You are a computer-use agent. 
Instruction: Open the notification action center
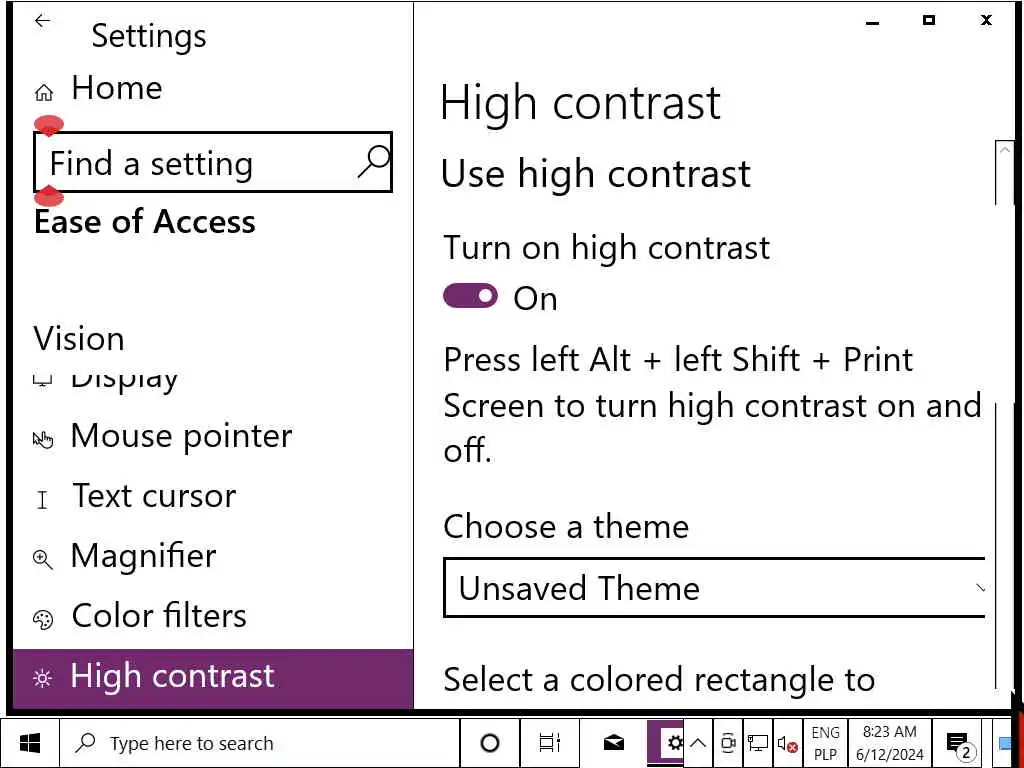[958, 744]
